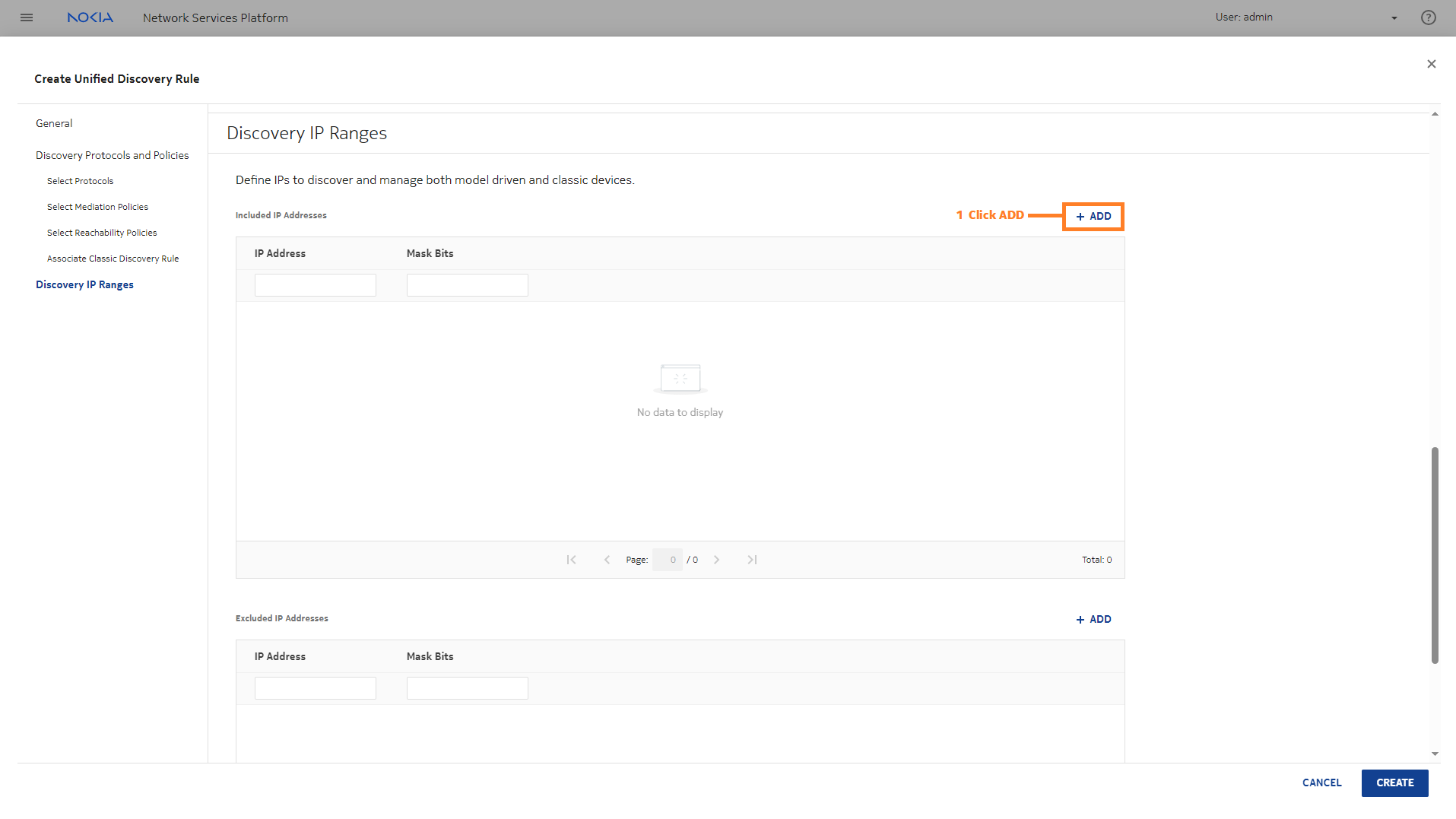
Task: Go to next page arrow
Action: tap(716, 560)
